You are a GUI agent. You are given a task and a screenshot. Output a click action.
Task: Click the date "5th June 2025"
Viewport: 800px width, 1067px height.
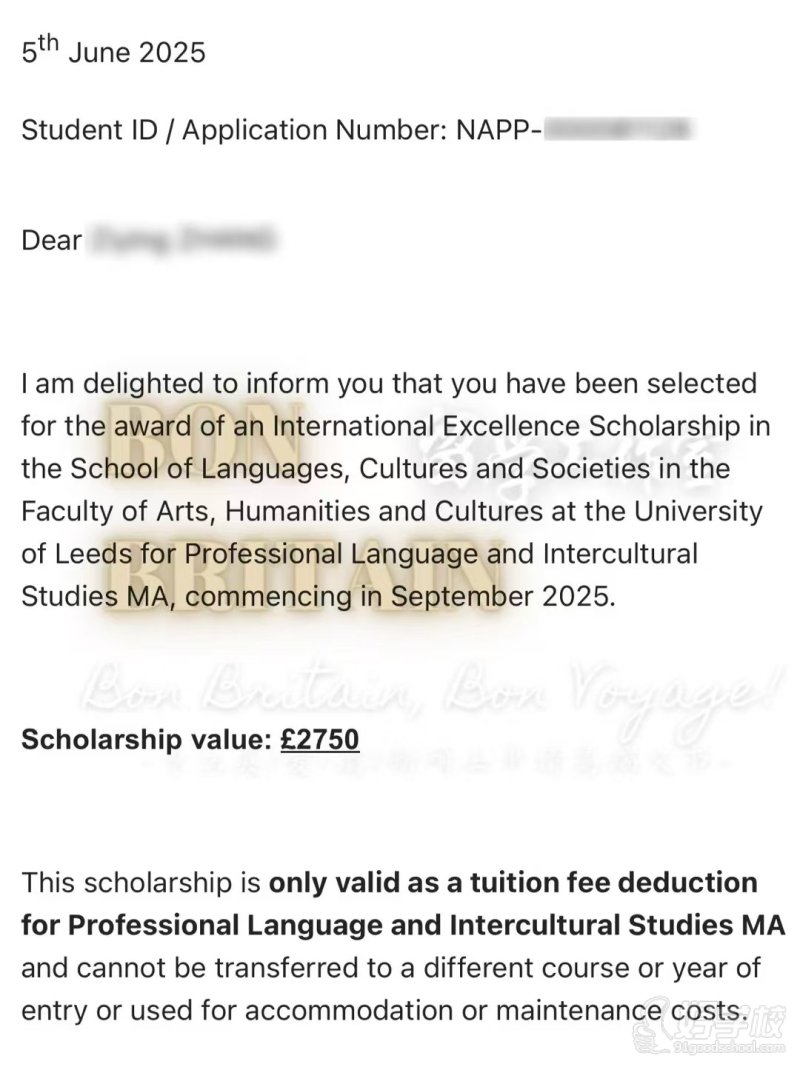click(113, 51)
